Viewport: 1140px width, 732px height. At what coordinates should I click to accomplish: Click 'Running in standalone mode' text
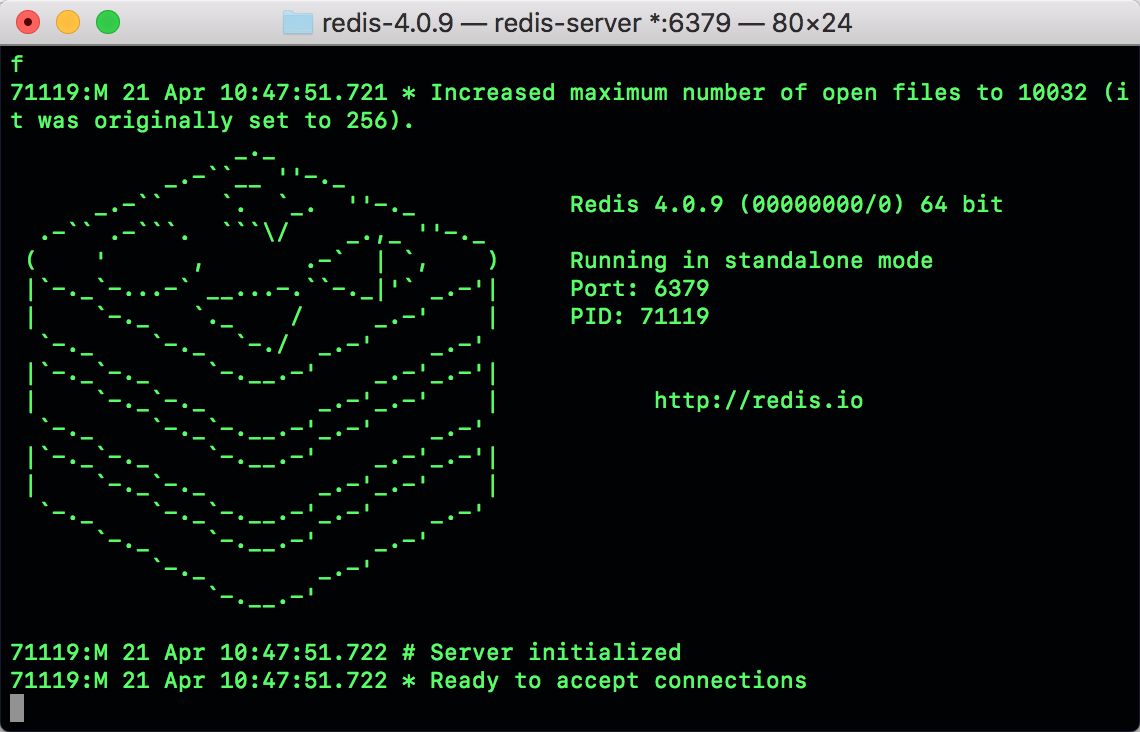pyautogui.click(x=751, y=261)
